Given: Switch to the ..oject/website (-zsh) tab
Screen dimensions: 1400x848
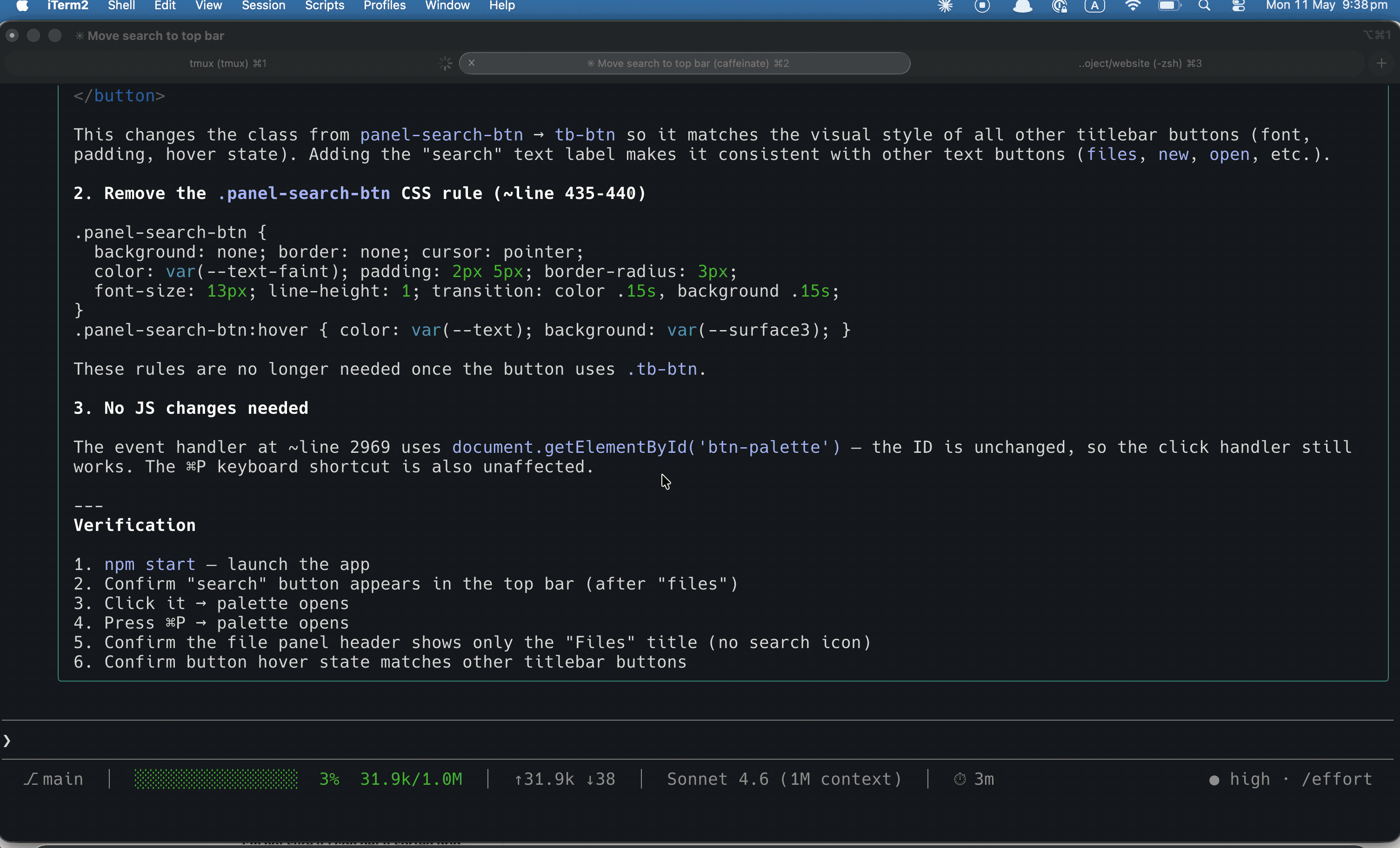Looking at the screenshot, I should pos(1140,63).
